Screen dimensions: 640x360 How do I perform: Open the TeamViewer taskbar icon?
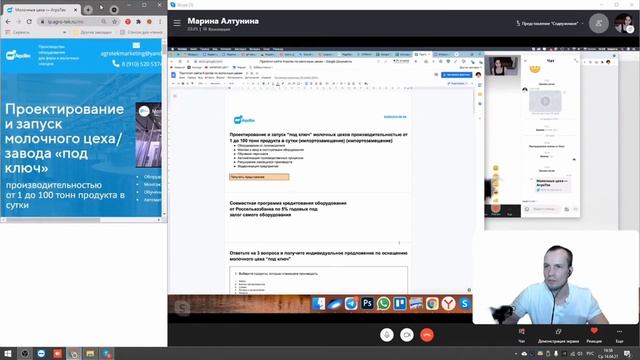tap(41, 353)
